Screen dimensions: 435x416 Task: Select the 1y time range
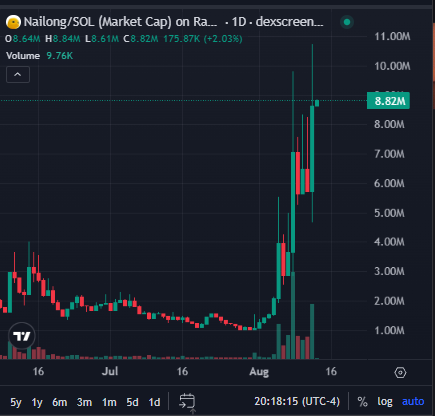click(x=37, y=402)
